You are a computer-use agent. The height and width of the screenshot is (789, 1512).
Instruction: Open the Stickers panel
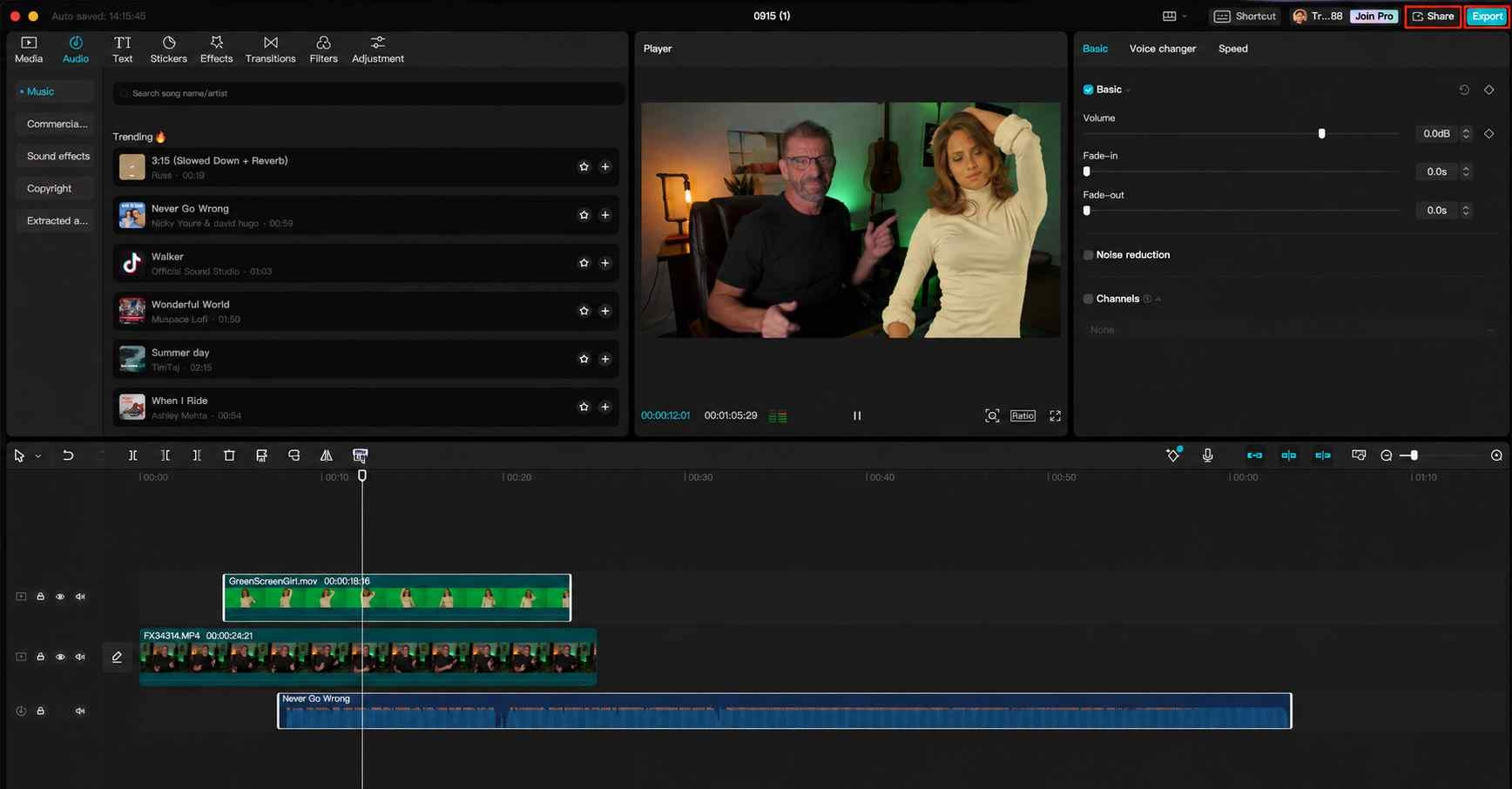[168, 50]
